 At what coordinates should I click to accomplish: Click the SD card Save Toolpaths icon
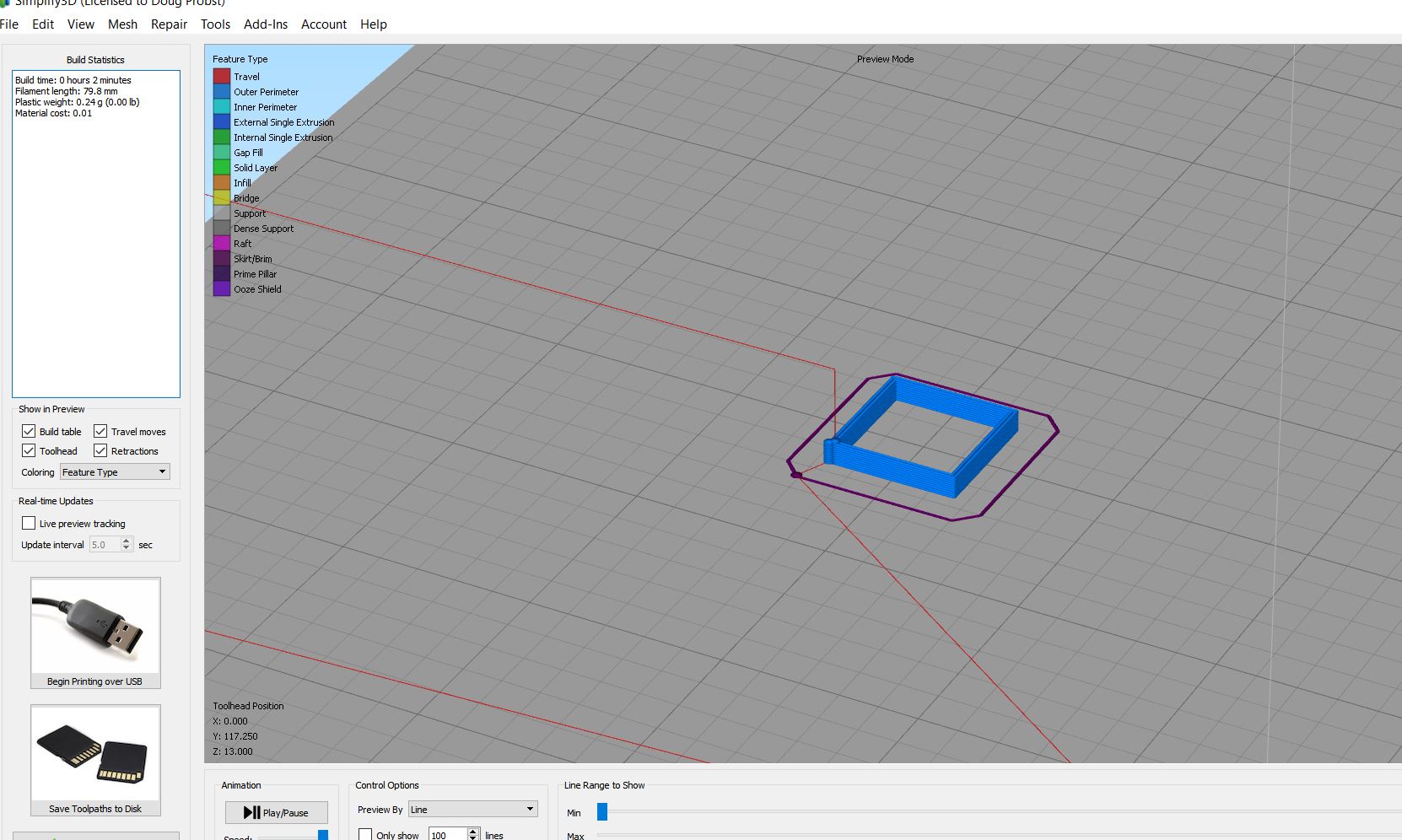[95, 753]
